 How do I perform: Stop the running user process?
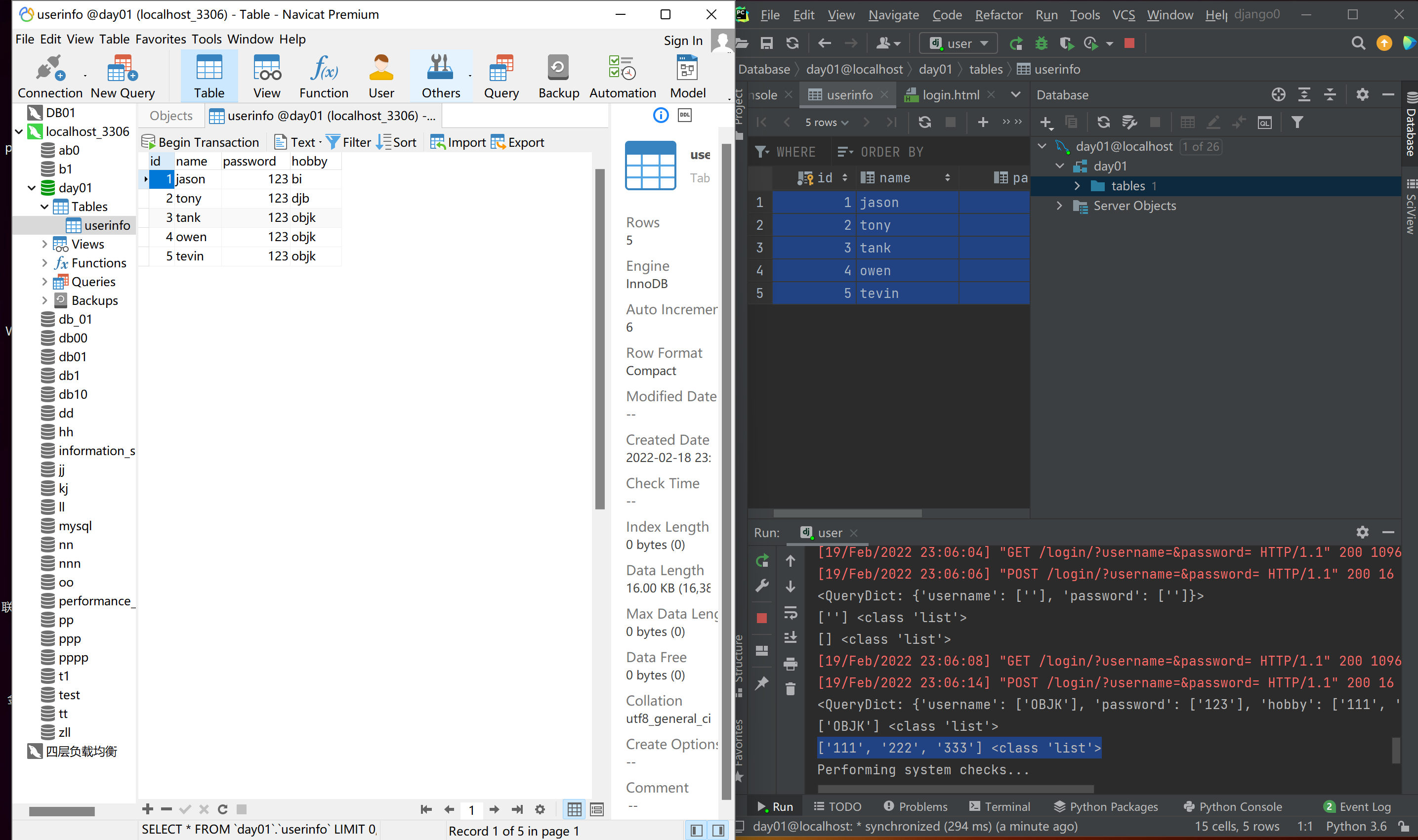click(1129, 43)
